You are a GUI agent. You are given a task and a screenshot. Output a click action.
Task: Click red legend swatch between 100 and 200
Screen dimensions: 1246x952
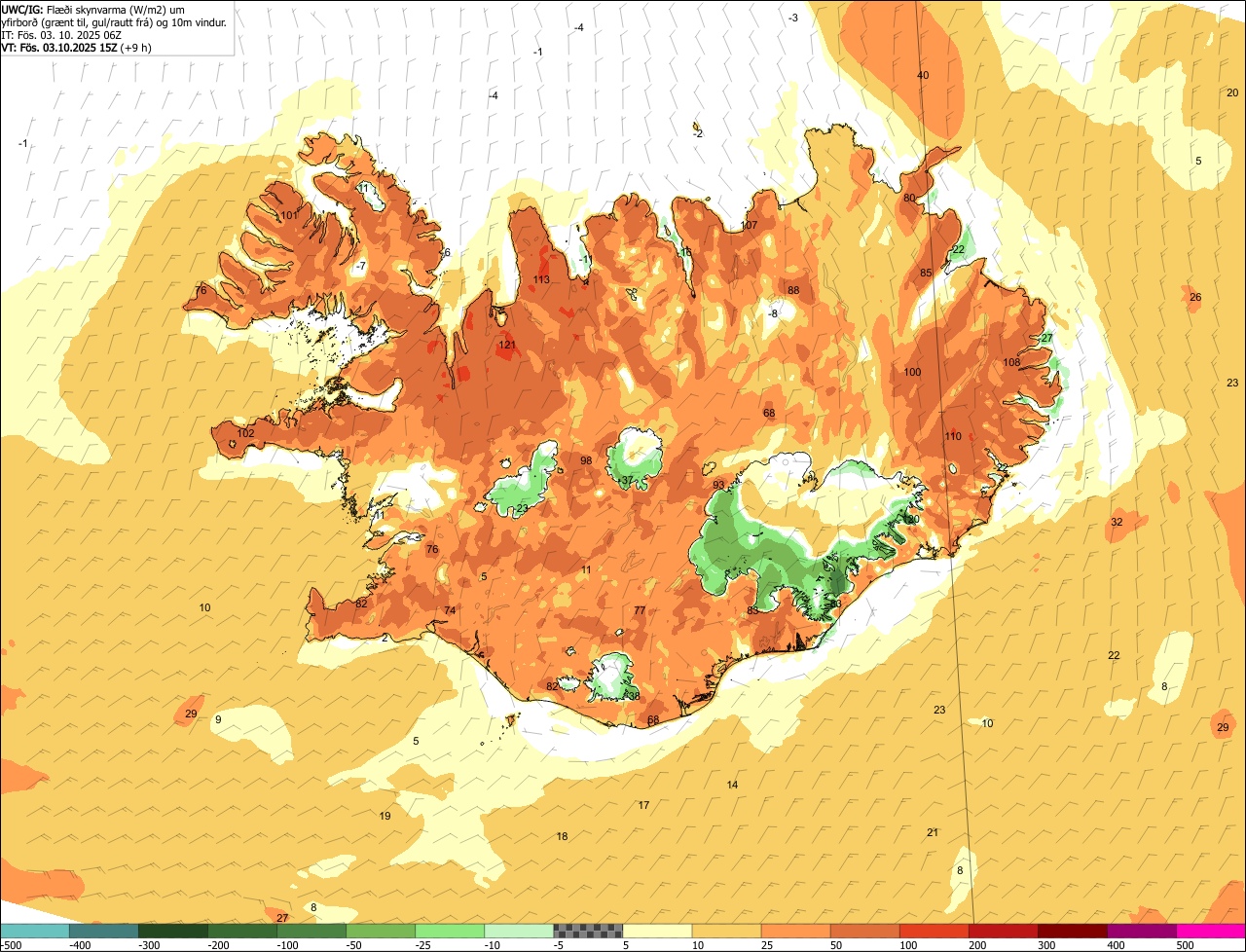click(934, 931)
